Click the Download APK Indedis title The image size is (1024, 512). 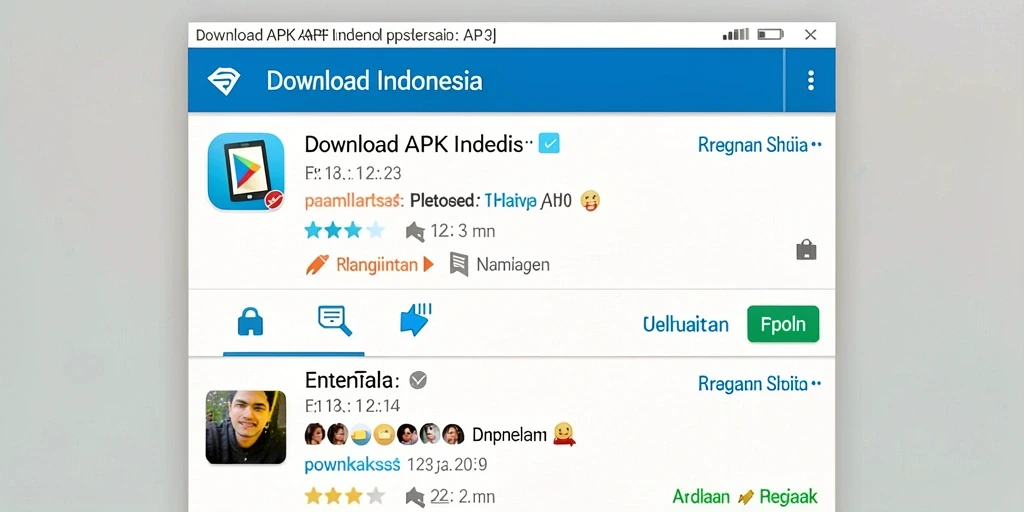[414, 144]
